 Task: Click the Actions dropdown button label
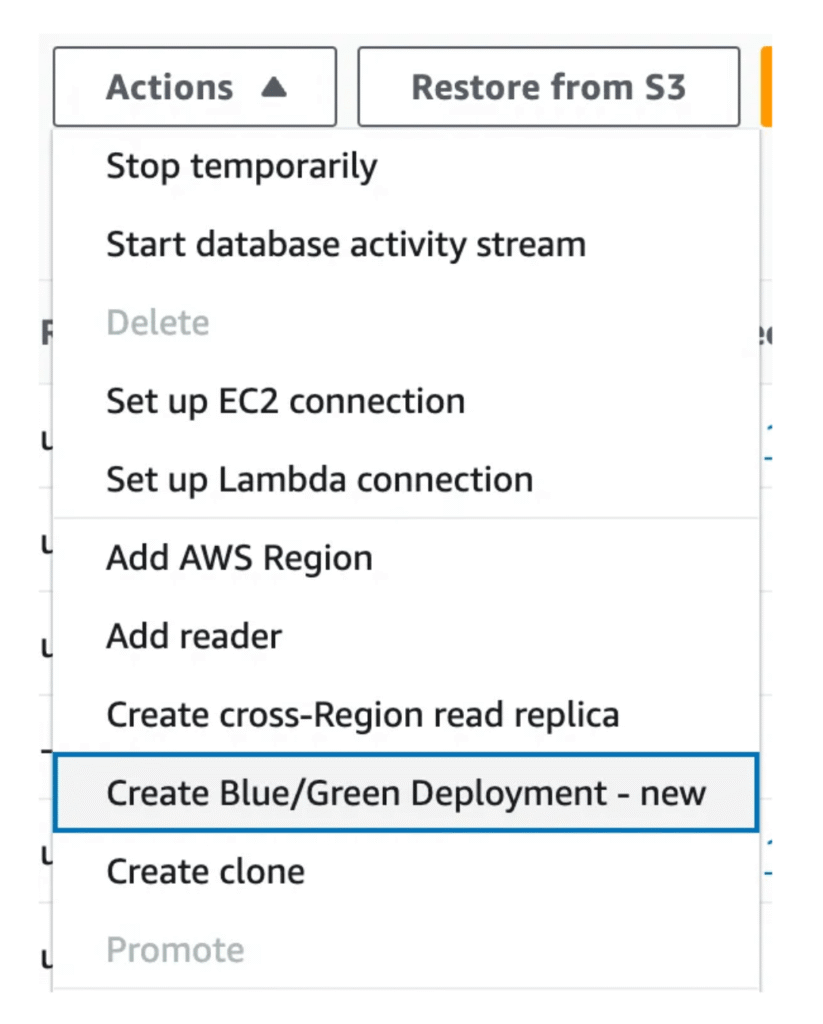click(x=169, y=88)
